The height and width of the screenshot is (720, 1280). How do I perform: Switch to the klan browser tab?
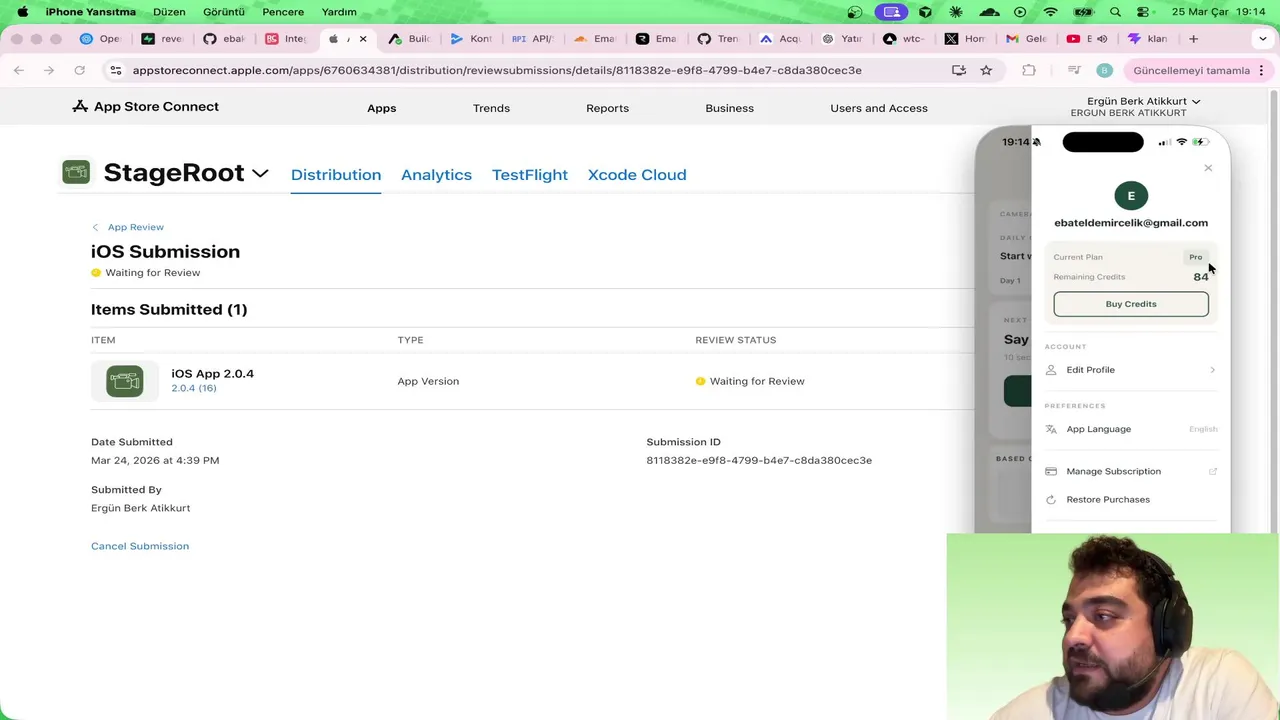1148,39
